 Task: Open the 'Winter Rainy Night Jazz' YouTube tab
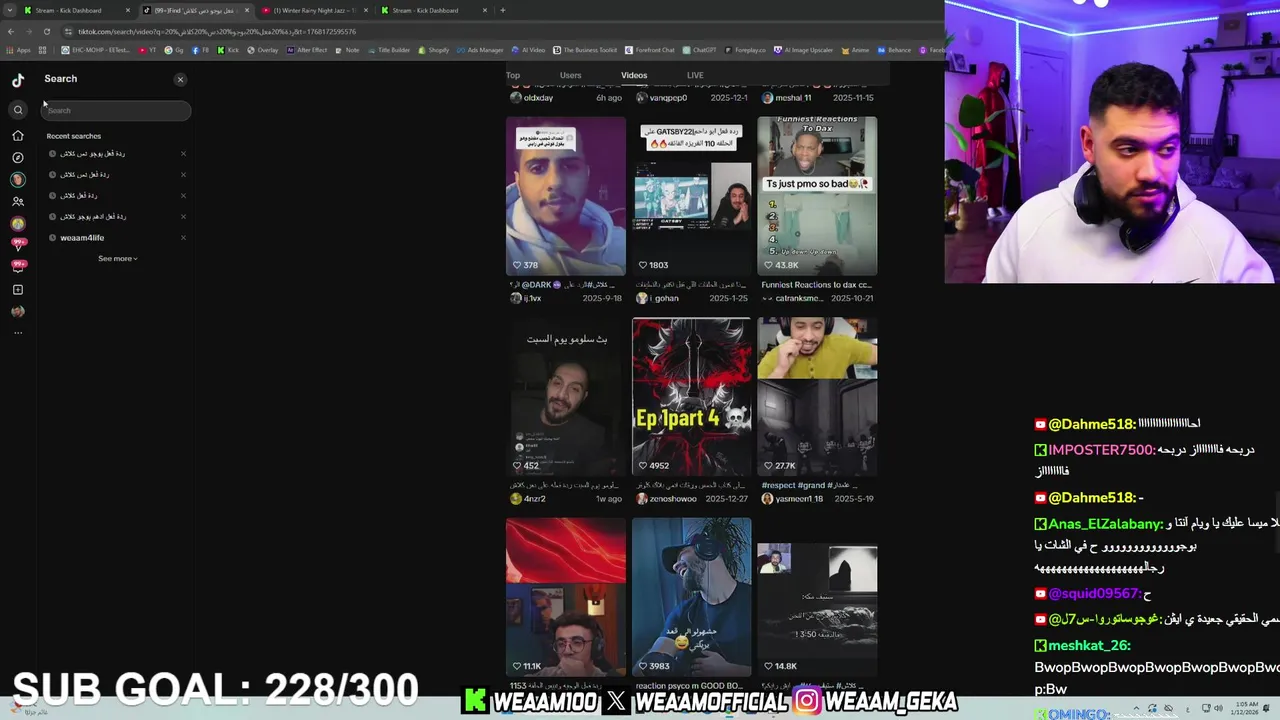coord(314,10)
